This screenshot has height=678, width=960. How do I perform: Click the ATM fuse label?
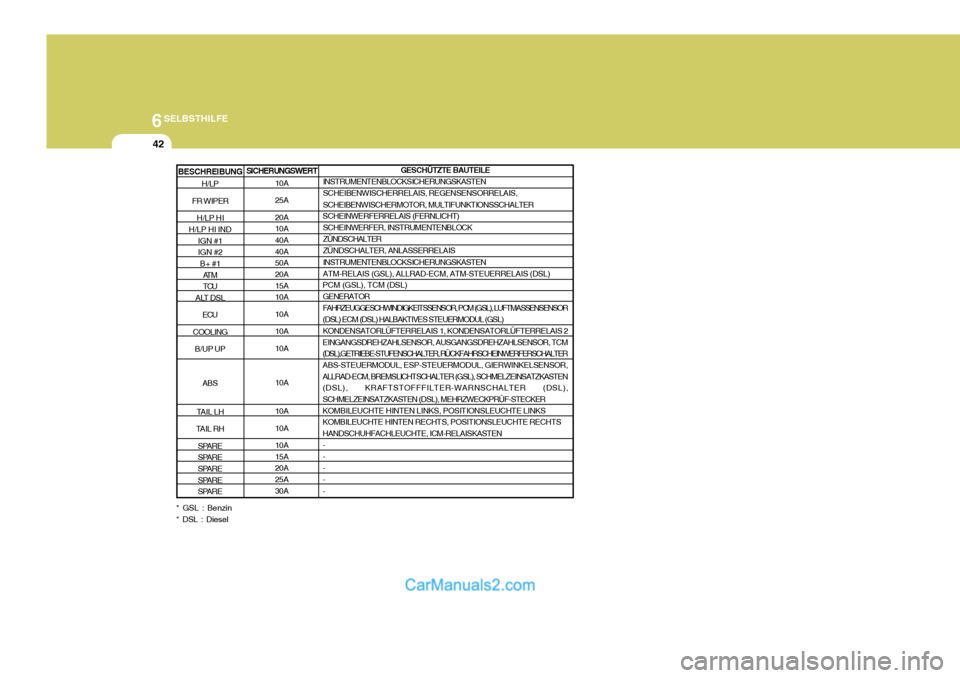click(x=210, y=275)
